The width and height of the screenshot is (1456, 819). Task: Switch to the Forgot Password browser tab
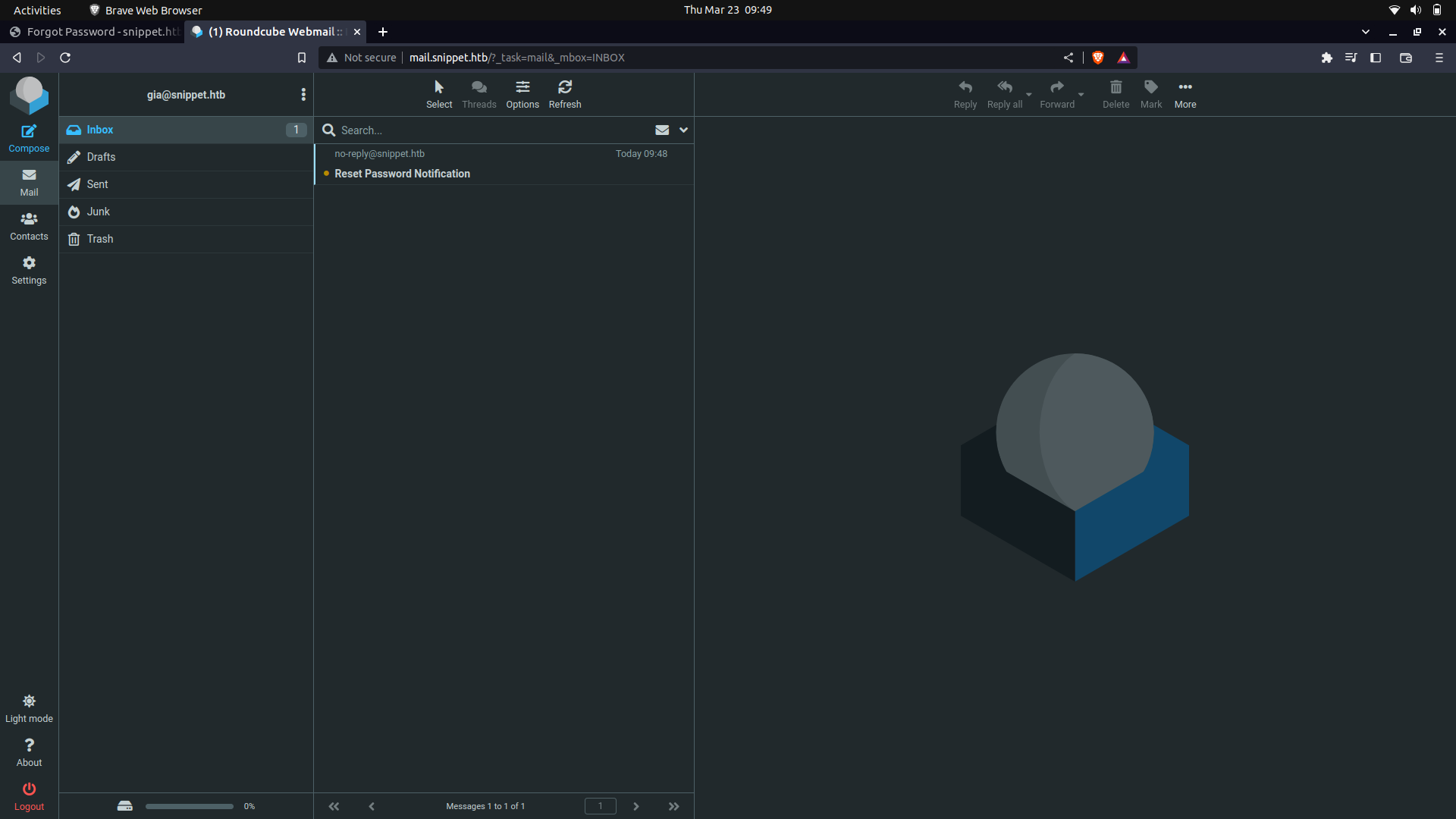coord(95,32)
